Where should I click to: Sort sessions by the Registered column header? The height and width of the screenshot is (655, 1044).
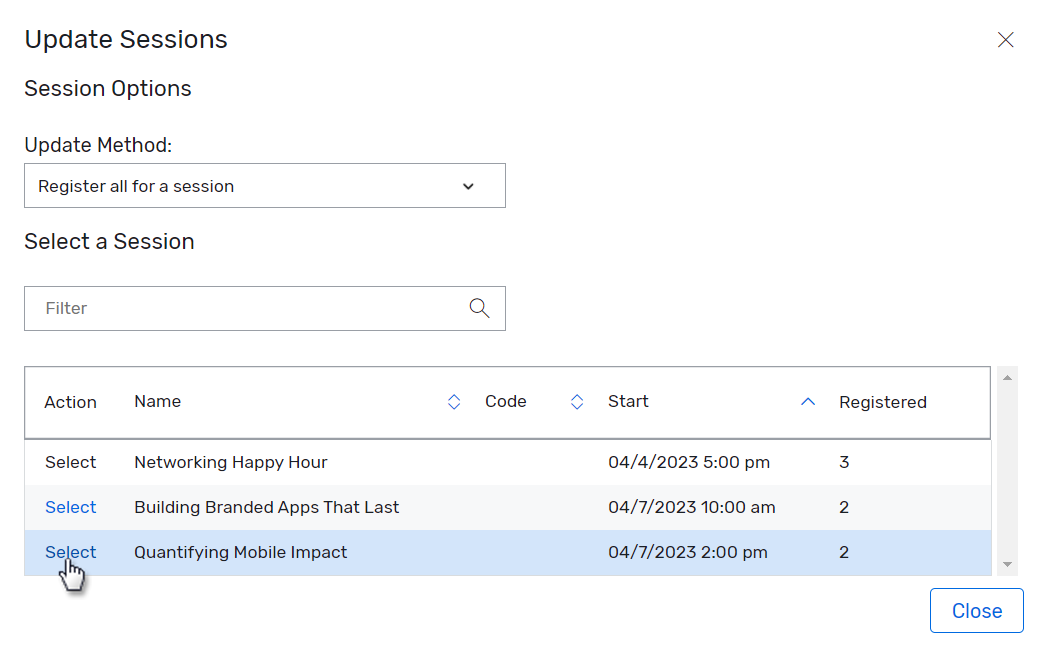tap(883, 401)
